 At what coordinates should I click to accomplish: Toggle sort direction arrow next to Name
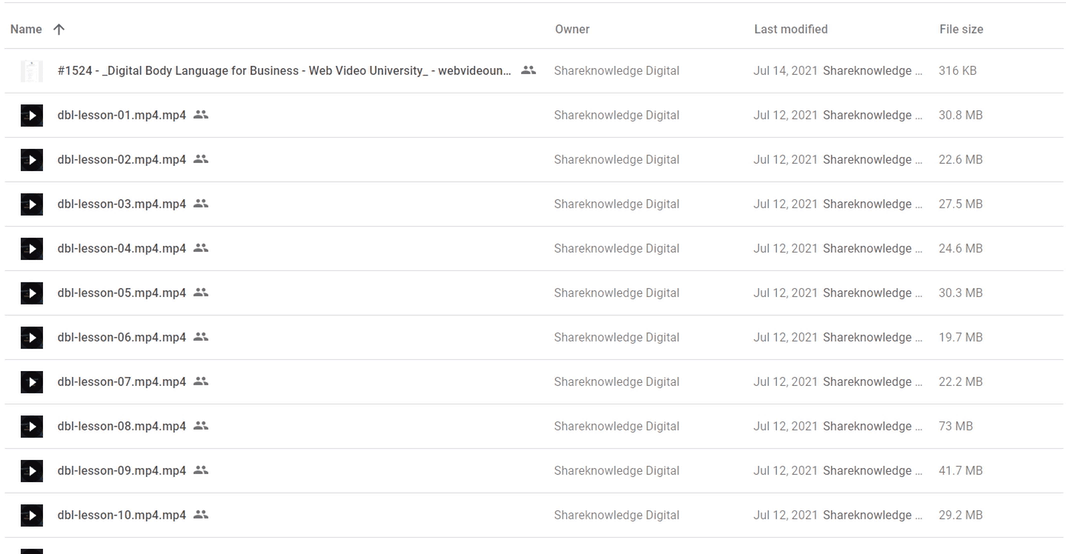59,29
